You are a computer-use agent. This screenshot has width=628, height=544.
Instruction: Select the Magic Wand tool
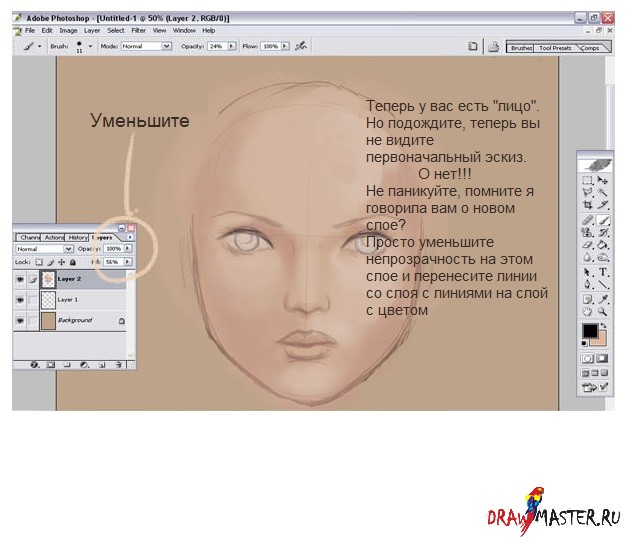click(602, 192)
